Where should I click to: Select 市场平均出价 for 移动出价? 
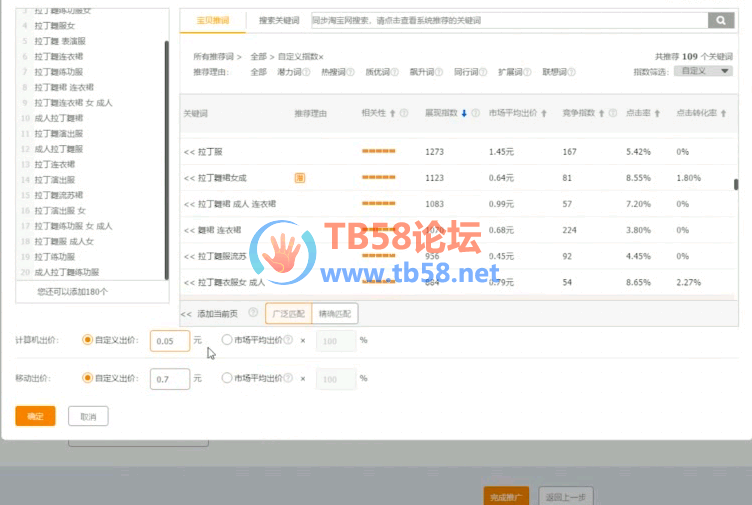(227, 378)
